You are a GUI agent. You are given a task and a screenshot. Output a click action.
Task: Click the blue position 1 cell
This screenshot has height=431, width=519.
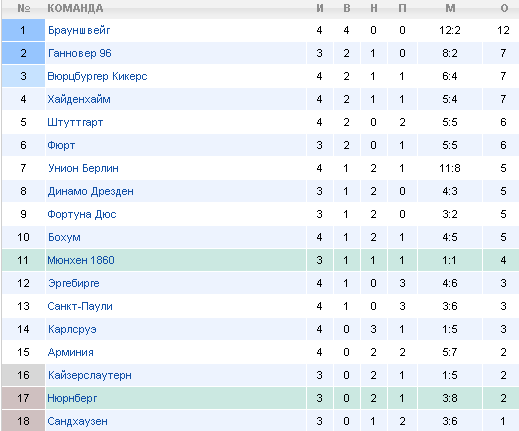(x=23, y=30)
